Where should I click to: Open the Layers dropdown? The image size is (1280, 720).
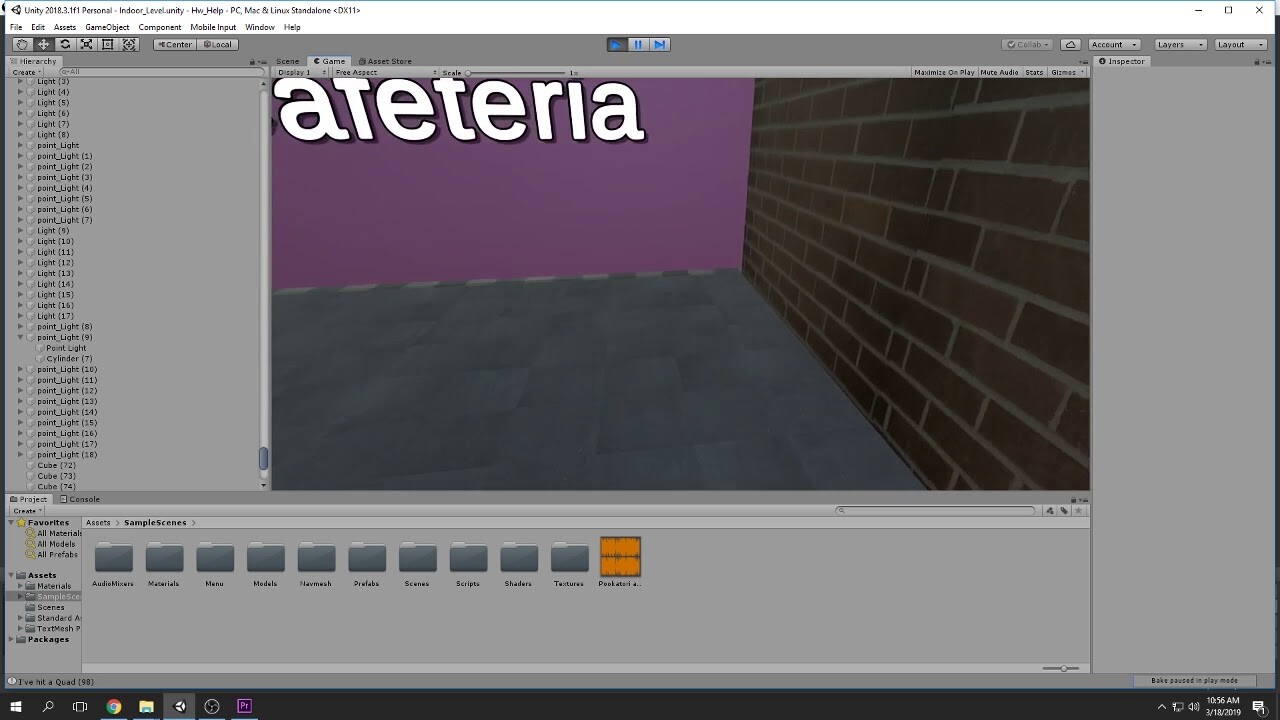coord(1178,44)
